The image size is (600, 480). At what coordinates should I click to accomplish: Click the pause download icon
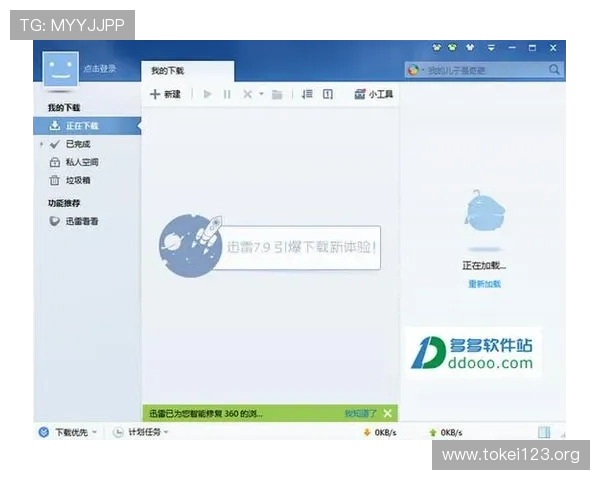tap(227, 94)
